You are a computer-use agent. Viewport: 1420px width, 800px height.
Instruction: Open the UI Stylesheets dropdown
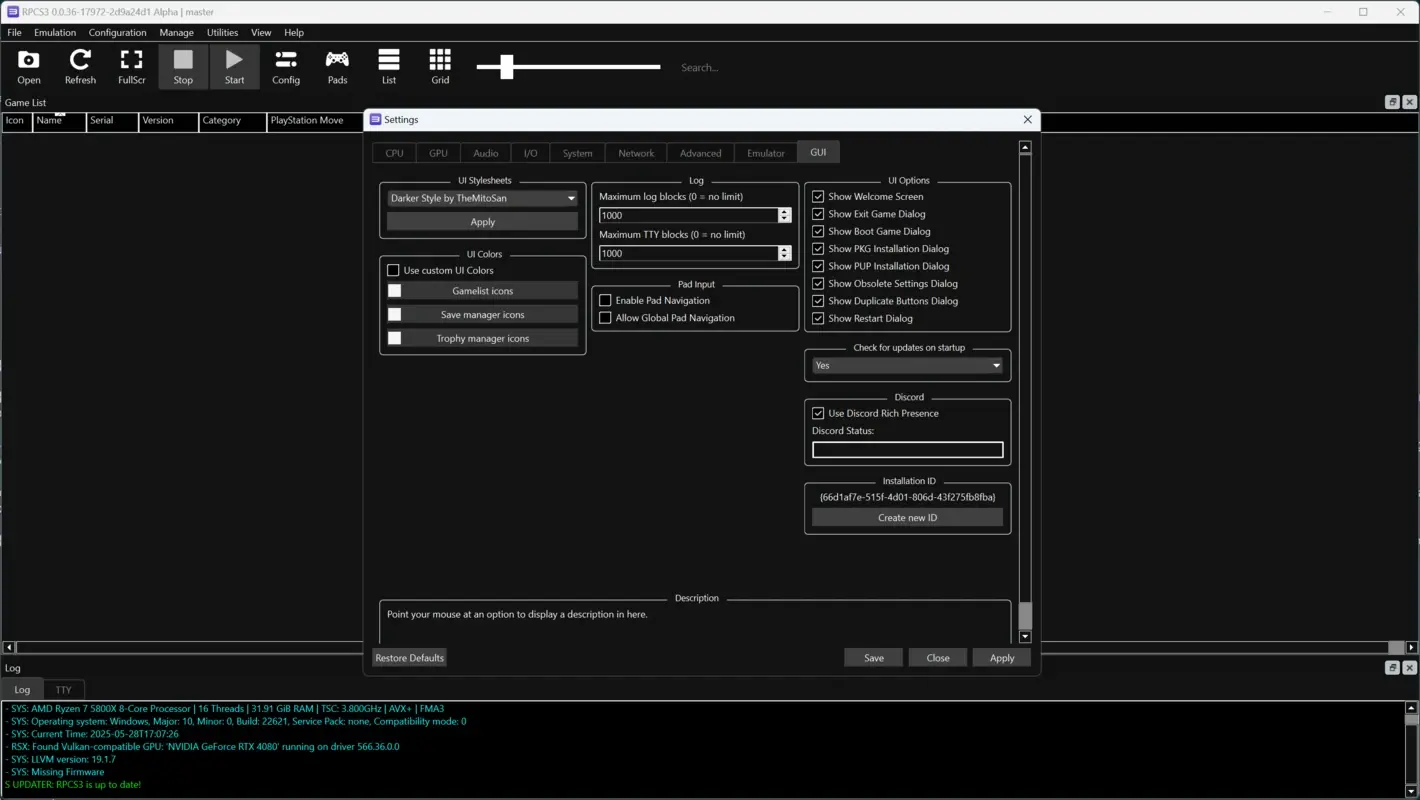482,198
